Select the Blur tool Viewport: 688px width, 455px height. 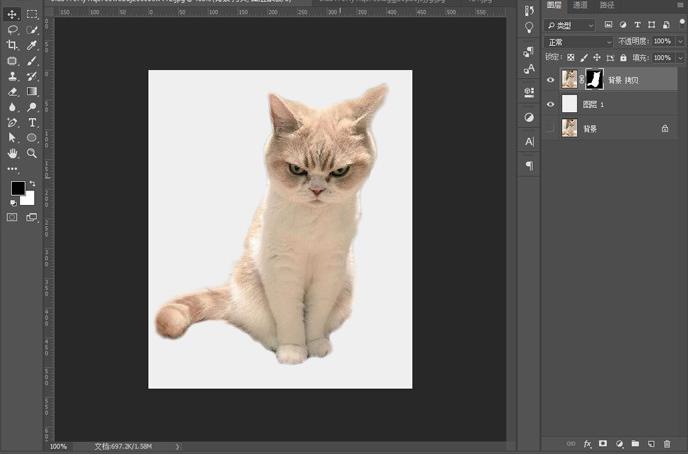click(12, 107)
